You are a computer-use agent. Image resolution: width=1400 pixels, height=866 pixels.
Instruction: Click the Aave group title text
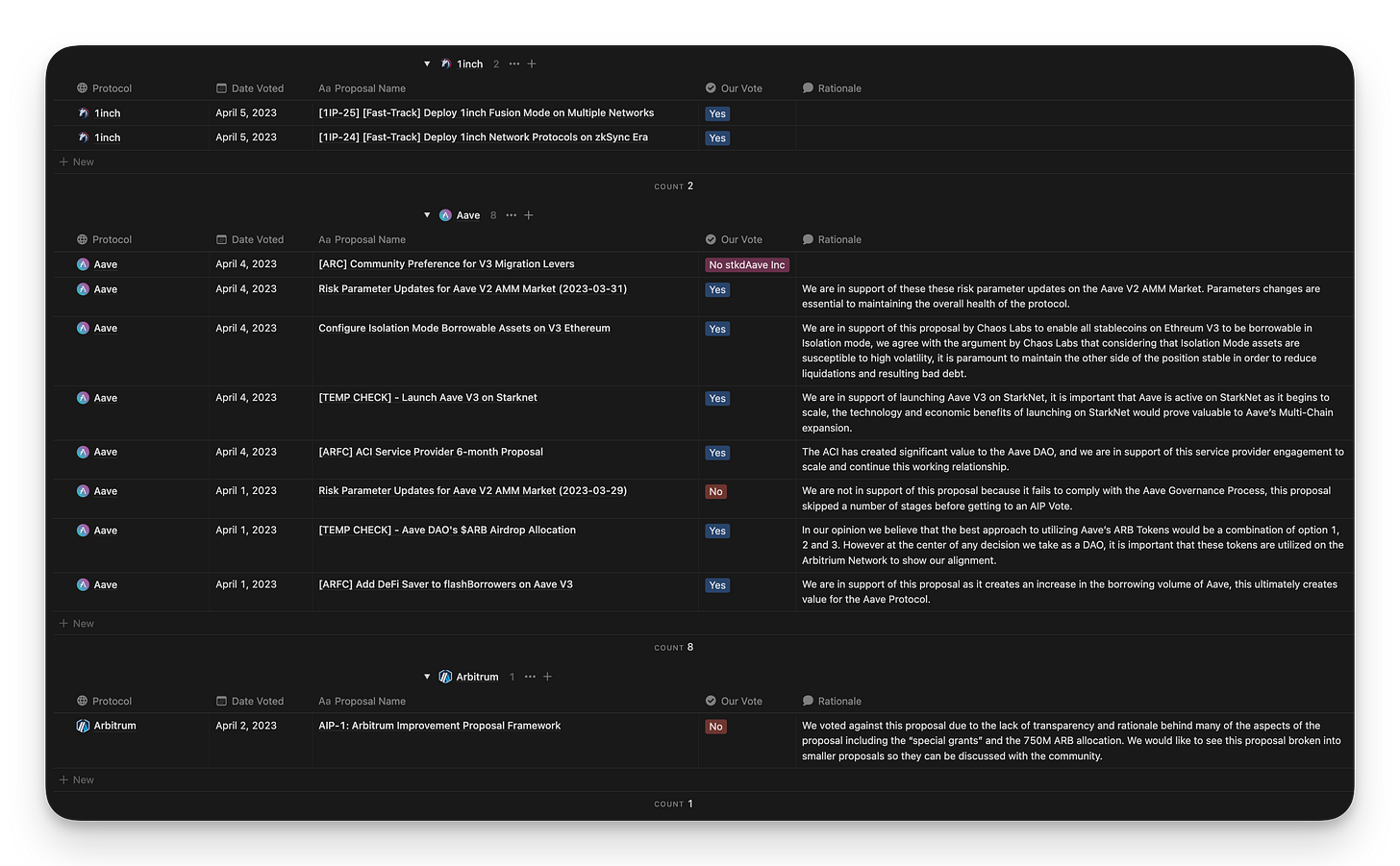(x=468, y=215)
